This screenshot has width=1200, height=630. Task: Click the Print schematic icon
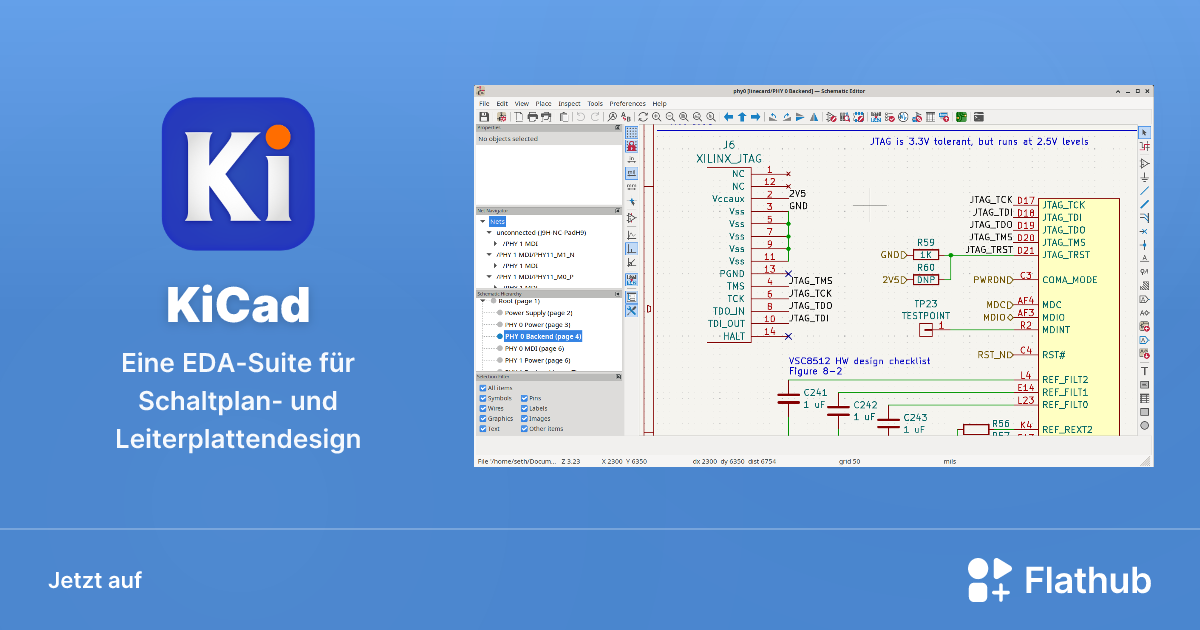click(x=533, y=116)
